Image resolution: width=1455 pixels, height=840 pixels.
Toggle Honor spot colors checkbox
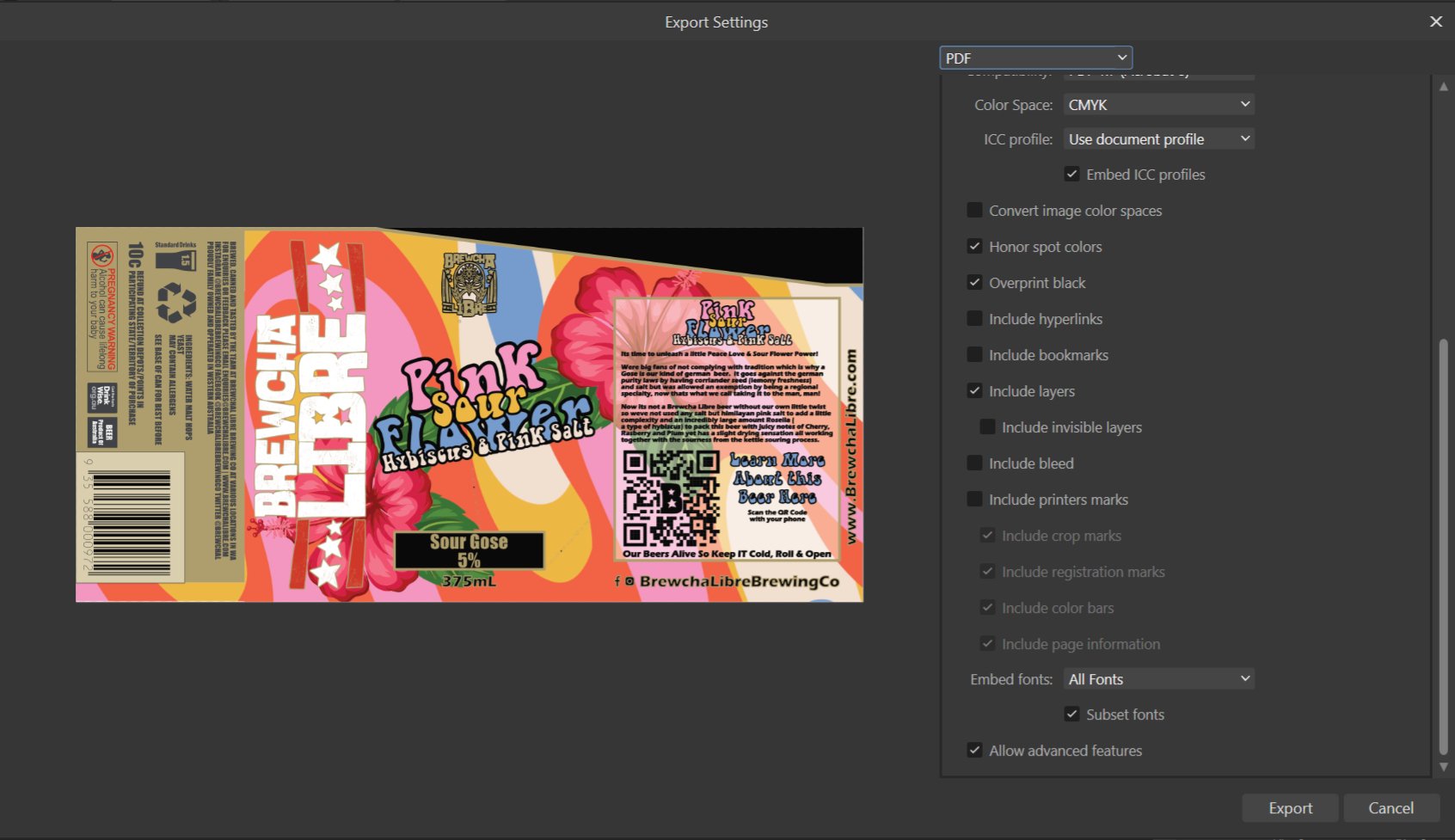pyautogui.click(x=974, y=246)
